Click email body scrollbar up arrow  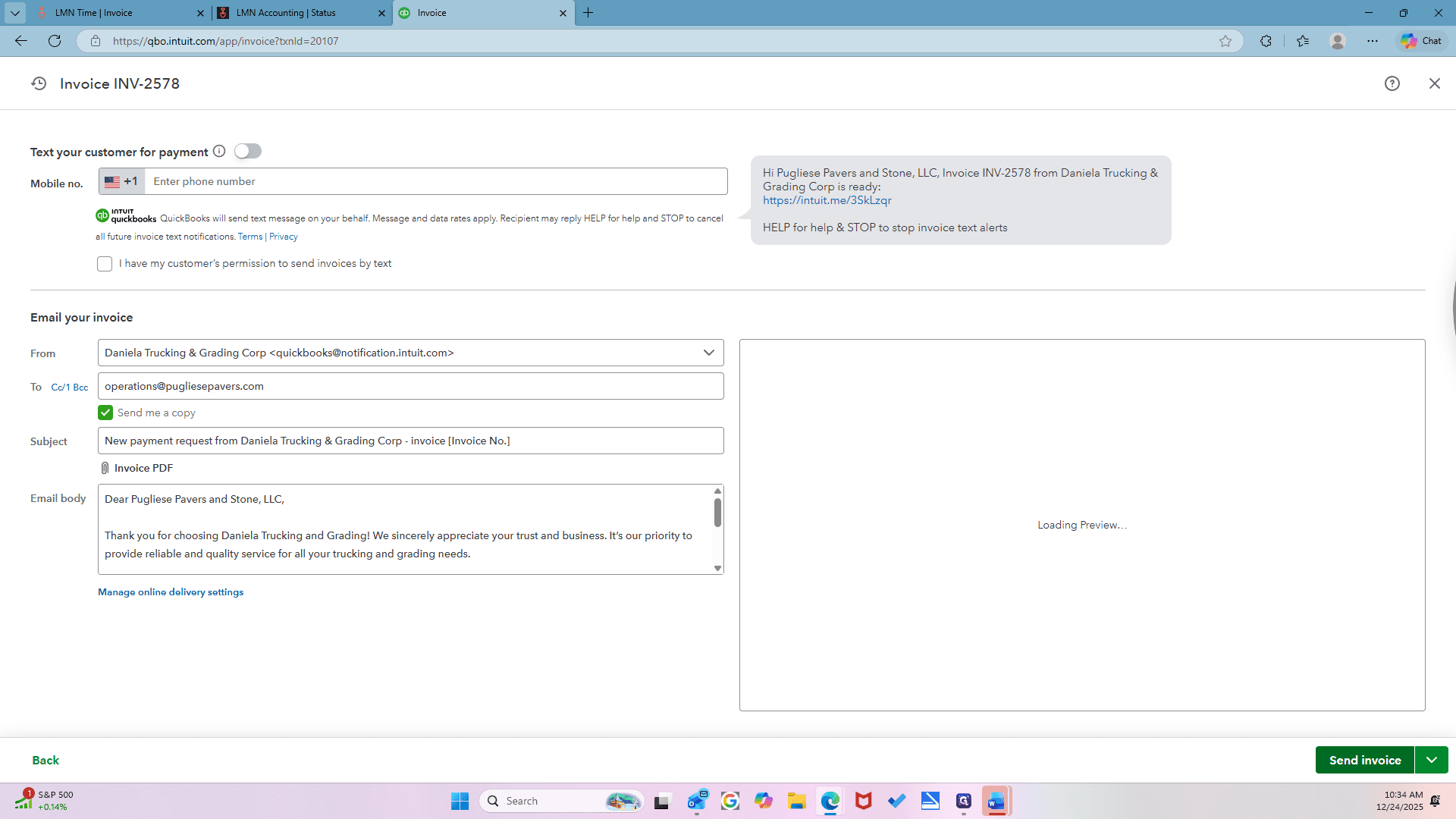pos(717,491)
